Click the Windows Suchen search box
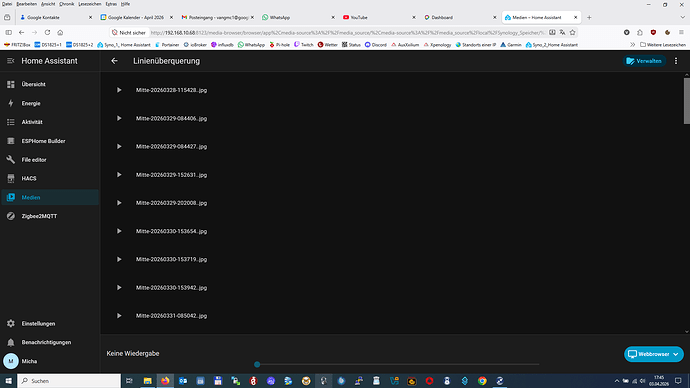 69,381
